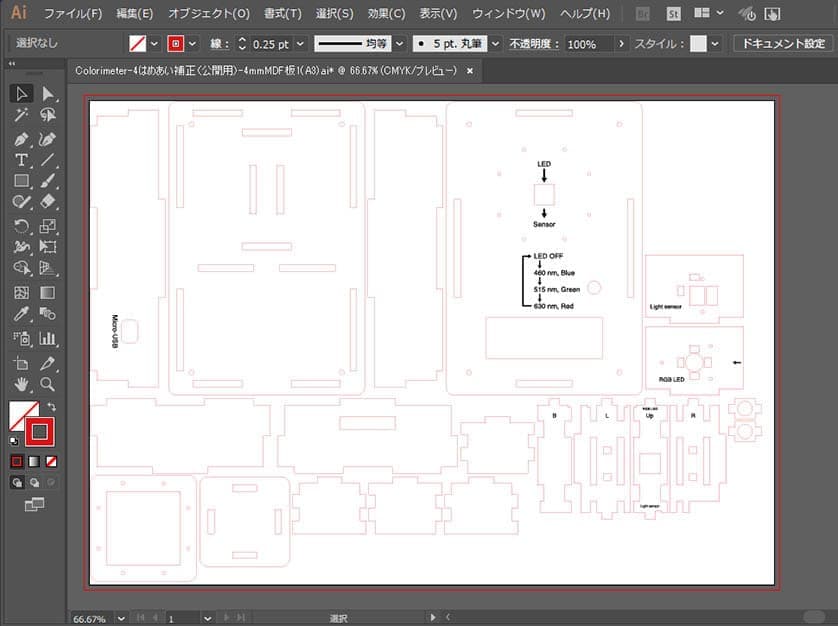The height and width of the screenshot is (626, 838).
Task: Set paint to None mode
Action: (x=52, y=461)
